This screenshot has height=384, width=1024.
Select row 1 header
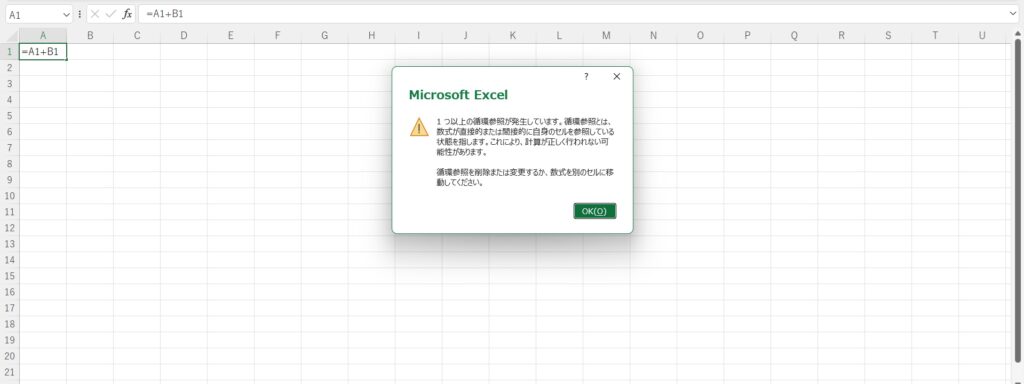pyautogui.click(x=10, y=52)
